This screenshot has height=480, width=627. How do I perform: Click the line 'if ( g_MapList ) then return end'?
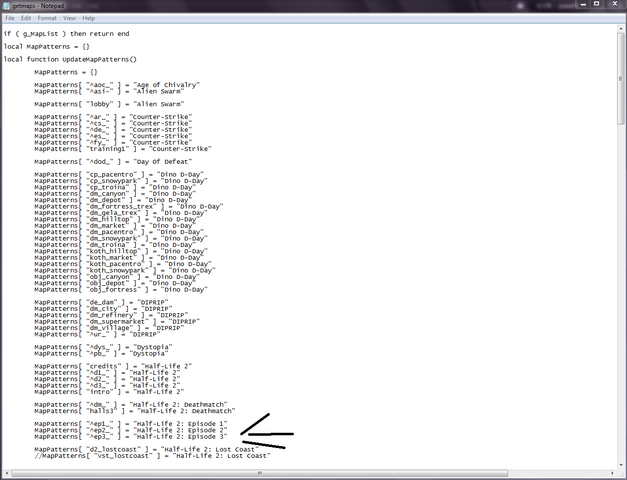click(66, 34)
